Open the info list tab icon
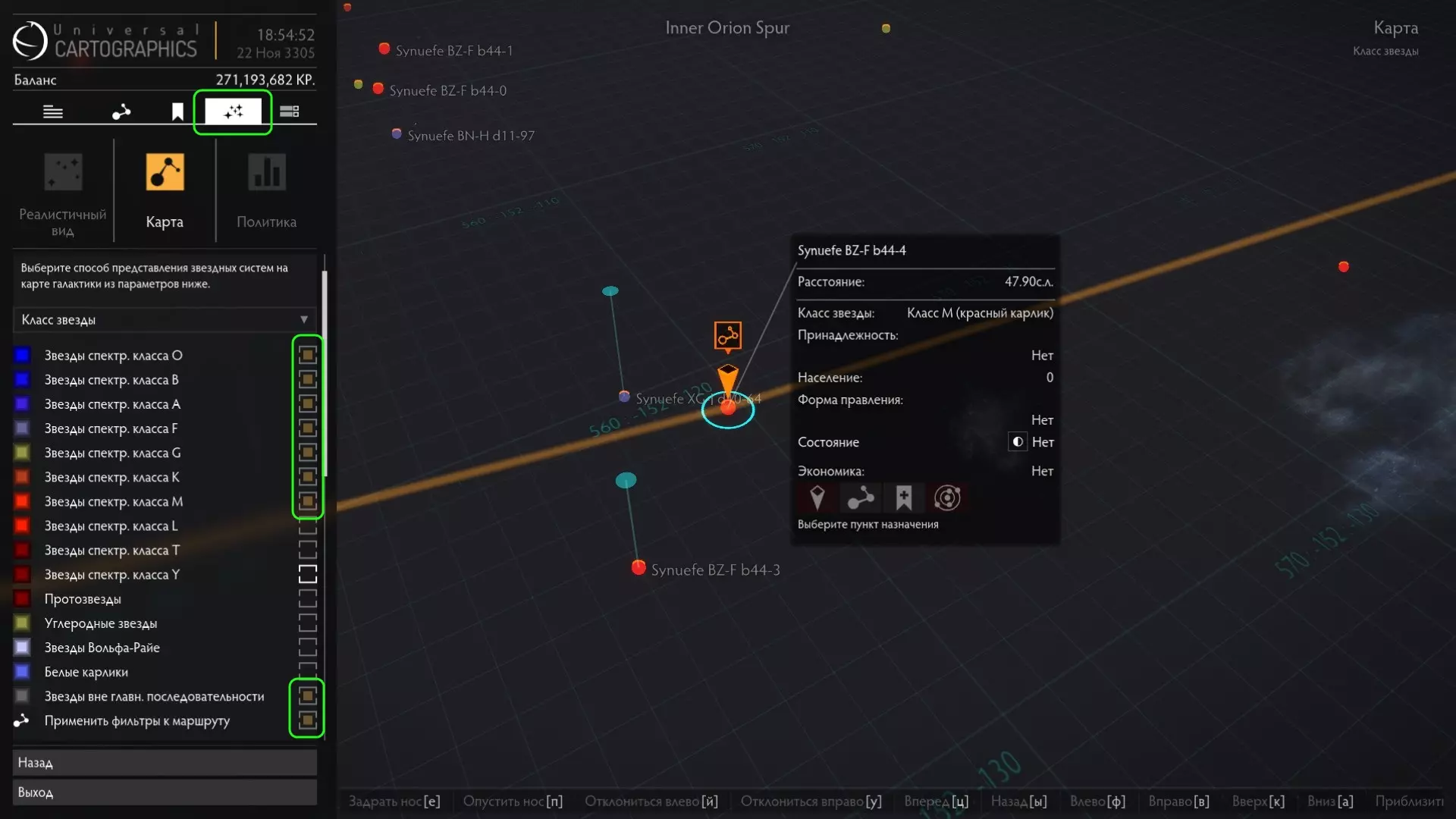Screen dimensions: 1456x819 pyautogui.click(x=53, y=112)
